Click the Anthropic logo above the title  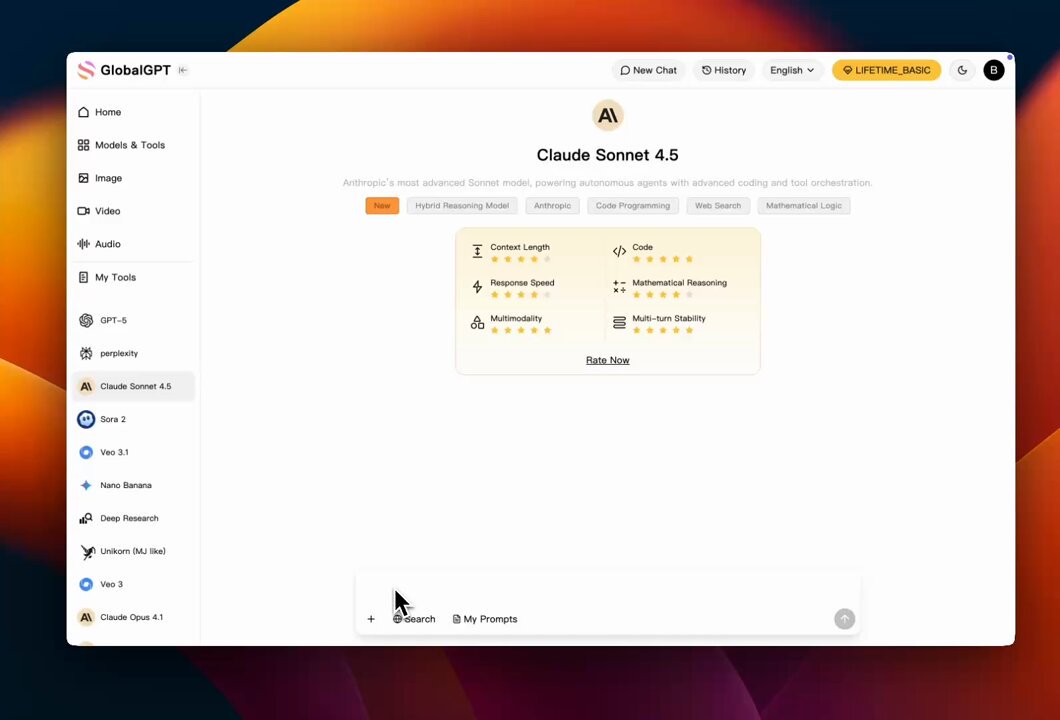(x=608, y=116)
